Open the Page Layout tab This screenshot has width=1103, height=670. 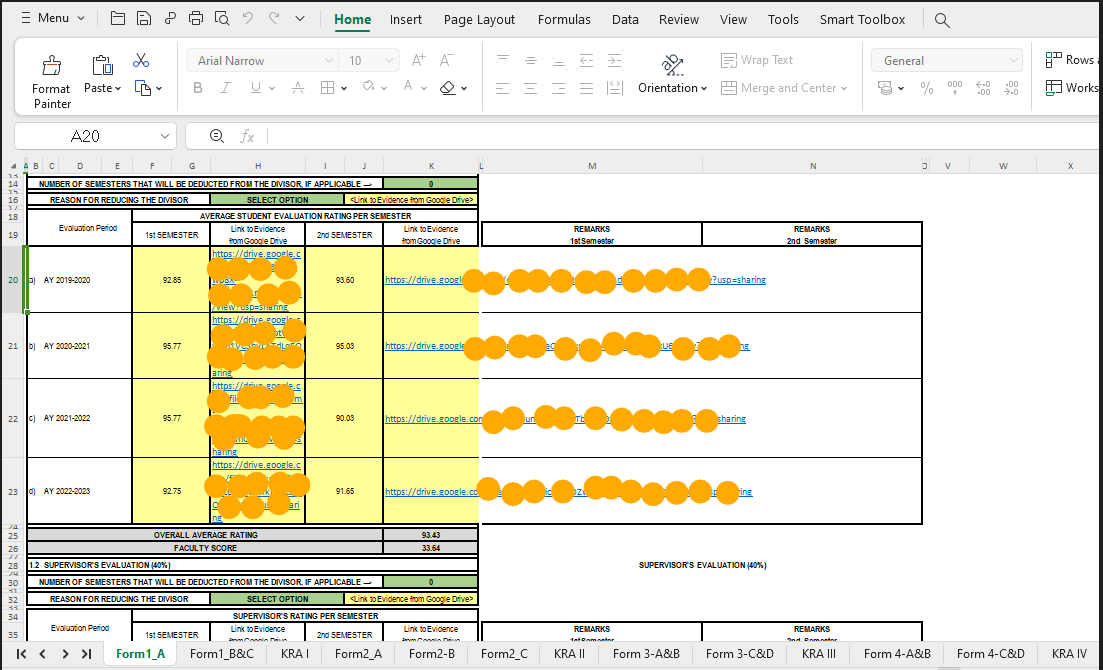pos(479,20)
